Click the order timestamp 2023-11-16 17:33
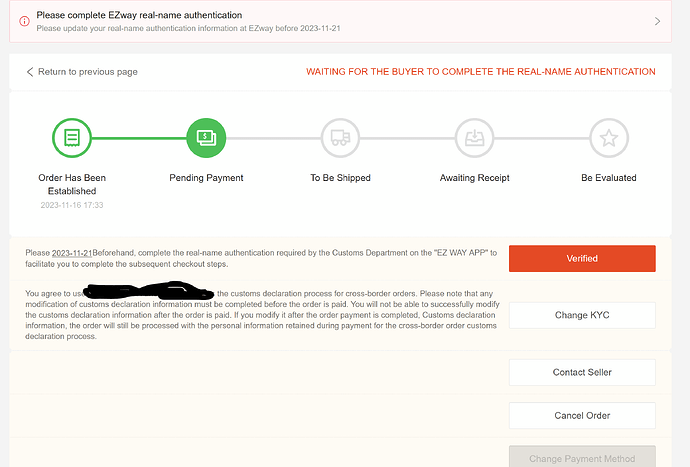Viewport: 690px width, 467px height. click(71, 204)
